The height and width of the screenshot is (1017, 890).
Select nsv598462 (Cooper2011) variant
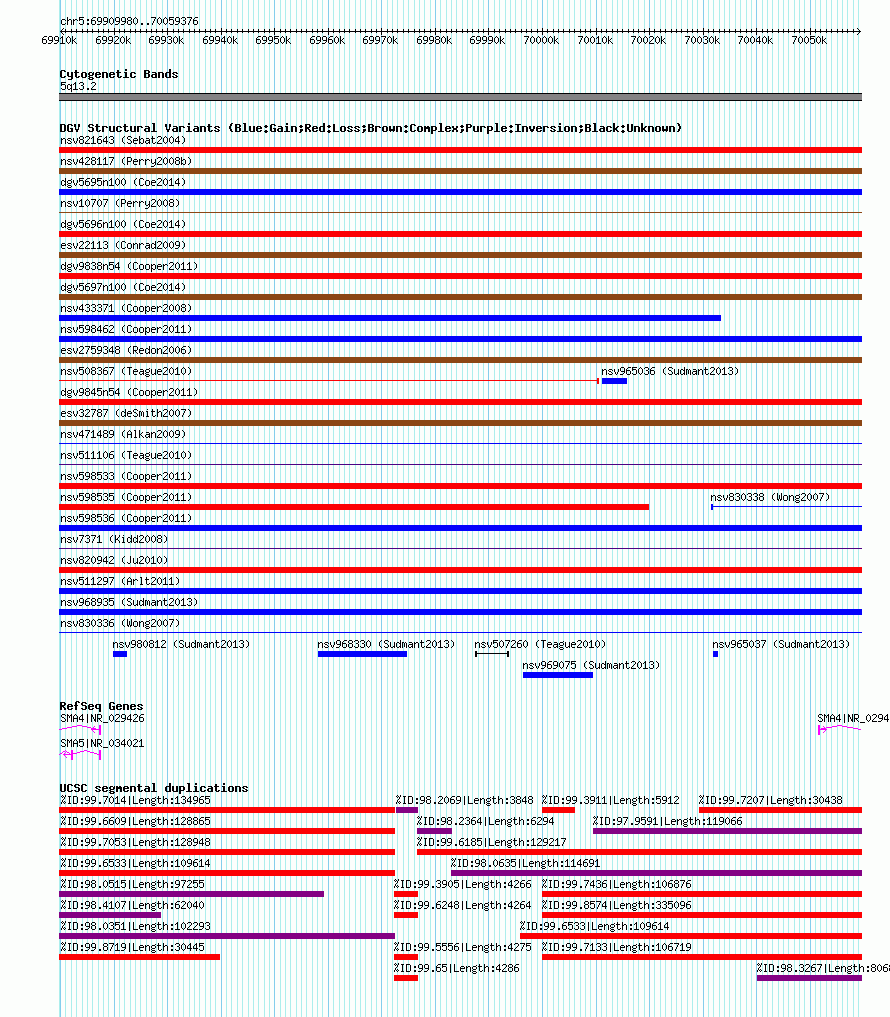point(126,329)
